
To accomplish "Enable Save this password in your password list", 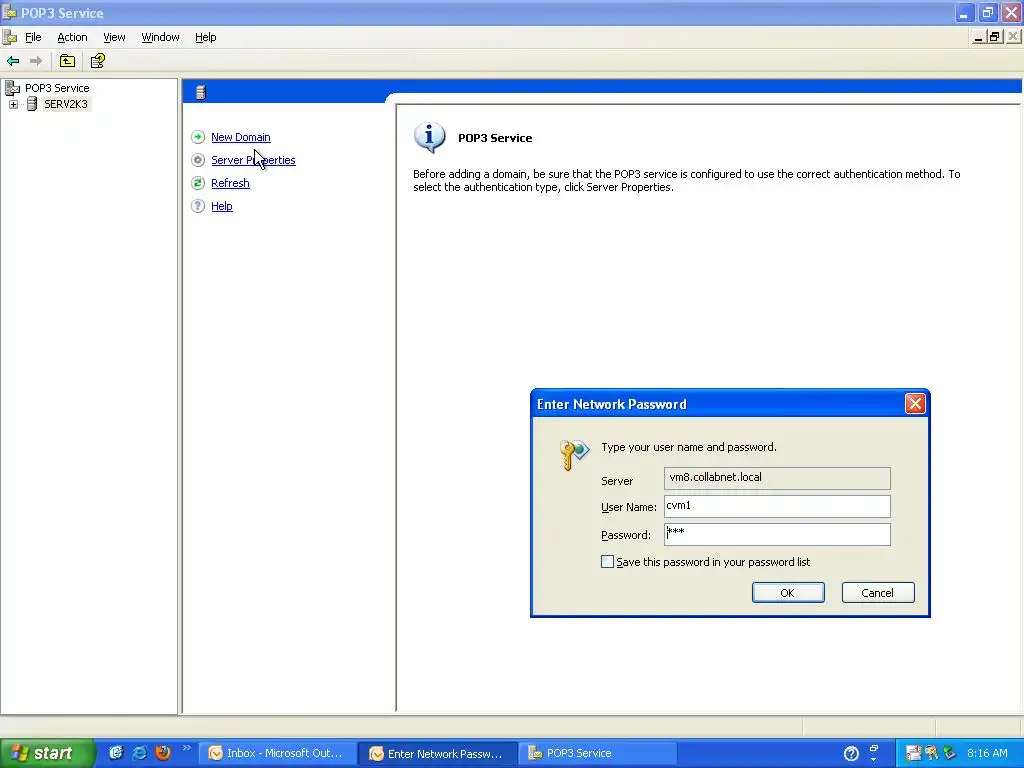I will pos(607,562).
